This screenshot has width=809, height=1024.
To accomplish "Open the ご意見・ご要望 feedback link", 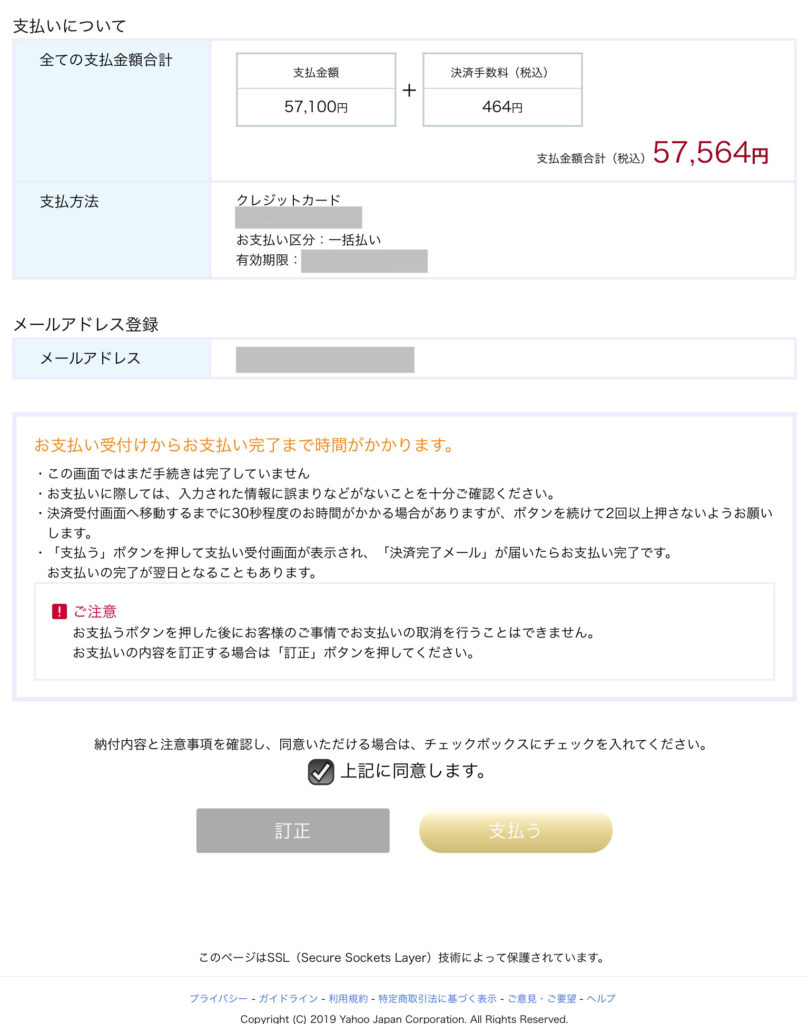I will [x=541, y=999].
